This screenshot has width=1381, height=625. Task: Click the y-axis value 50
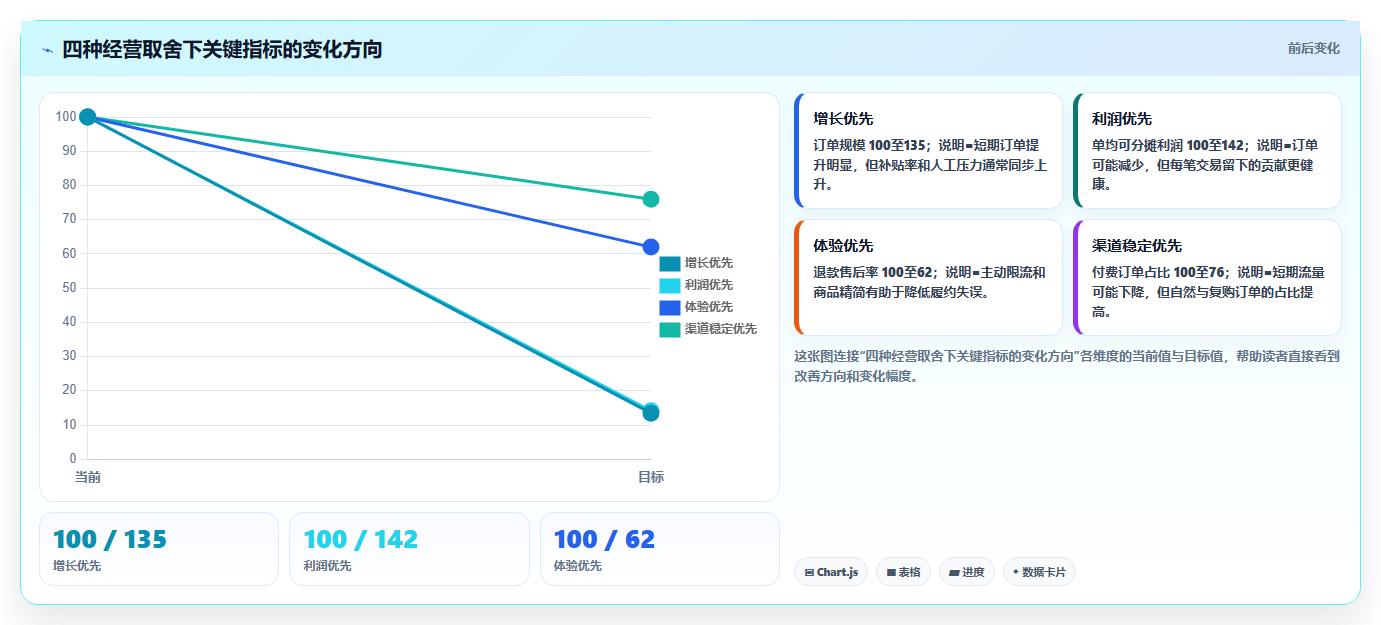69,288
